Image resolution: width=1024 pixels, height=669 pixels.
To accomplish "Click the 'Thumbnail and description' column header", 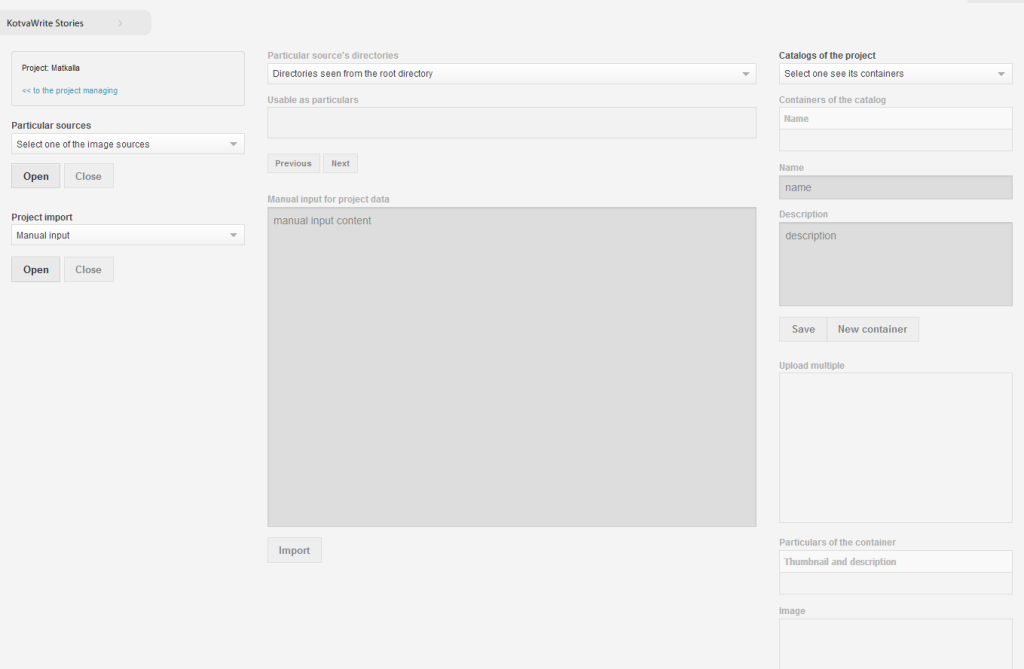I will point(895,562).
